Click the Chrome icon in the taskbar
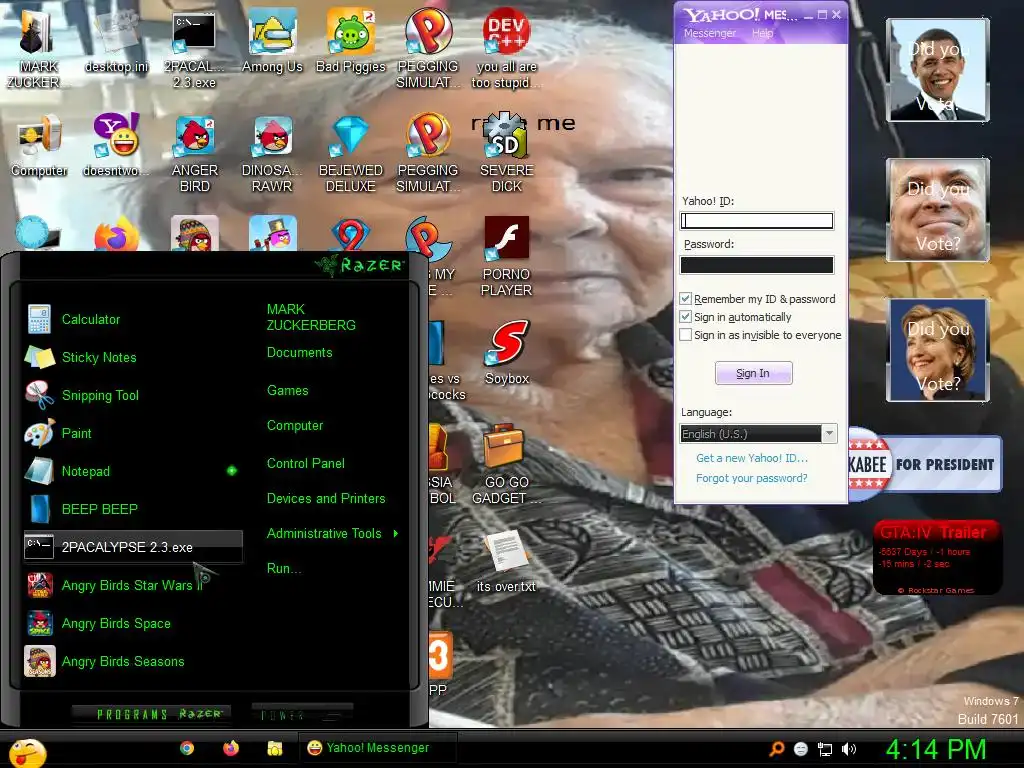The width and height of the screenshot is (1024, 768). click(187, 748)
